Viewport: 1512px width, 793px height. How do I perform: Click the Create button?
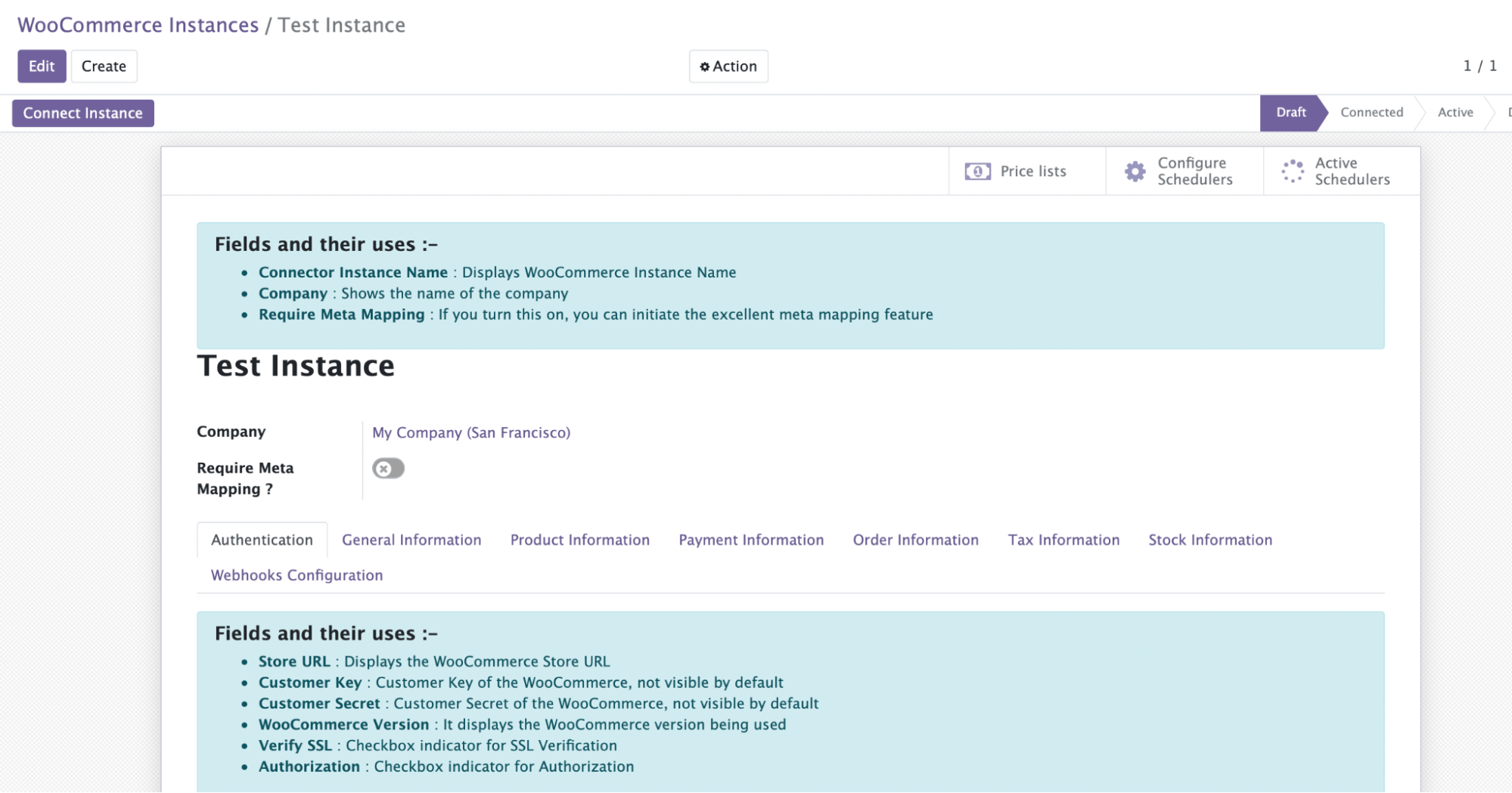coord(104,67)
